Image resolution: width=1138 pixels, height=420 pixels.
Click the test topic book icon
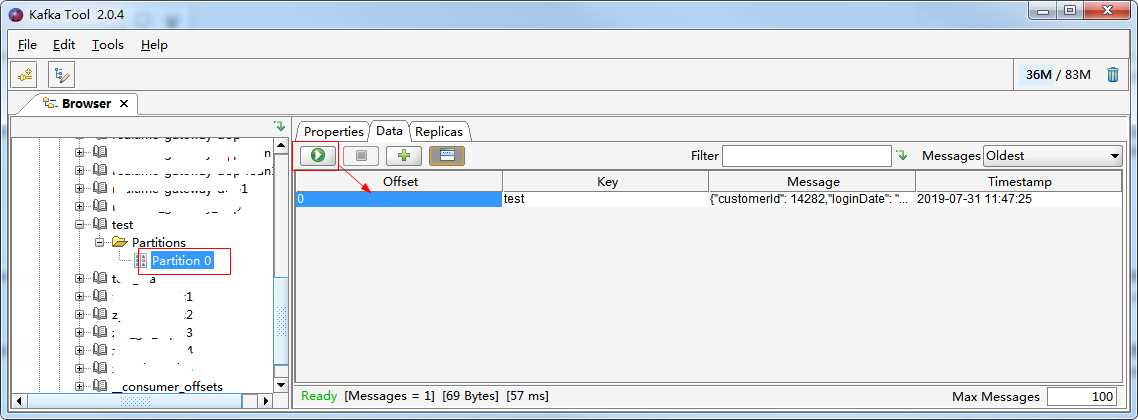[x=100, y=225]
